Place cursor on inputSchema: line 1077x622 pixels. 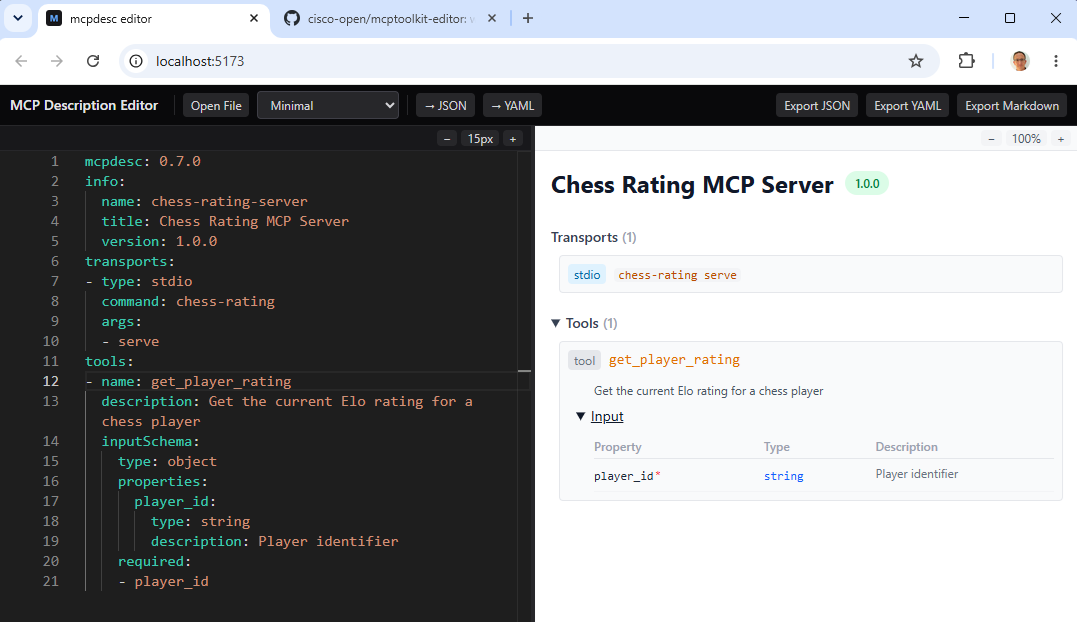pos(150,441)
